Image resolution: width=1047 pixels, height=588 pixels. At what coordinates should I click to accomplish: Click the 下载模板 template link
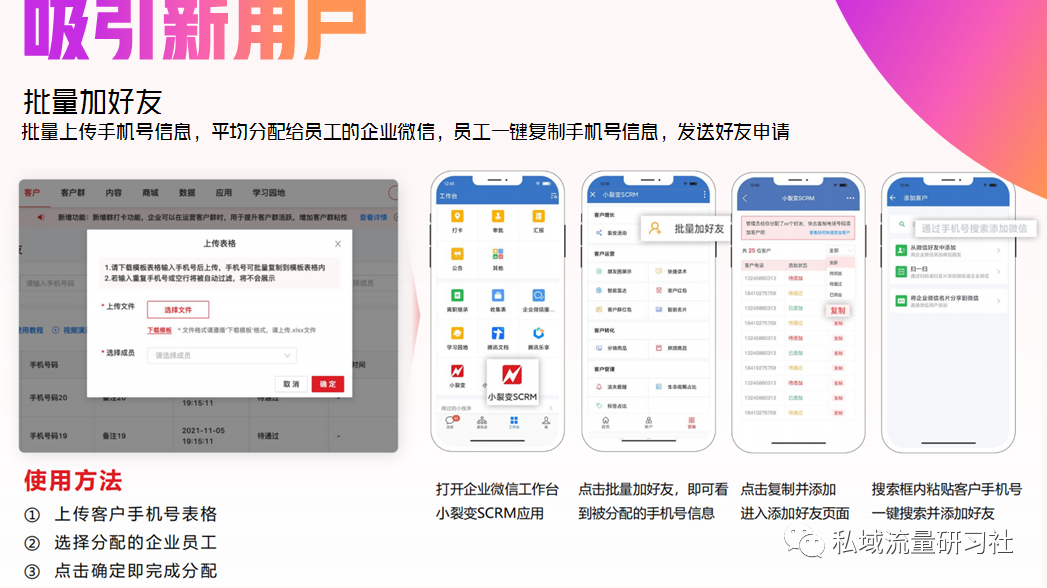pyautogui.click(x=159, y=330)
